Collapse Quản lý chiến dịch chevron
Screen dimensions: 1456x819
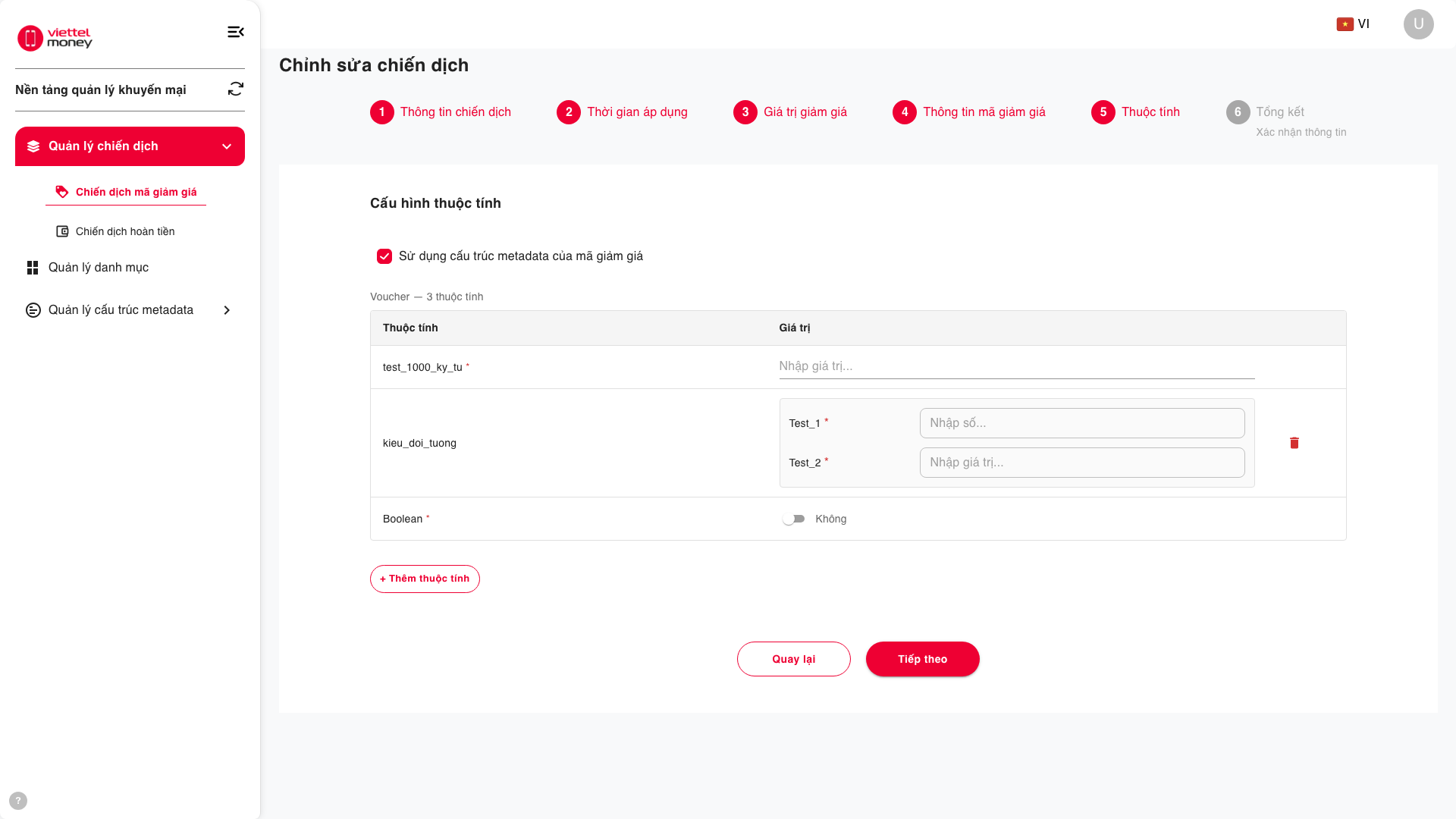tap(227, 146)
